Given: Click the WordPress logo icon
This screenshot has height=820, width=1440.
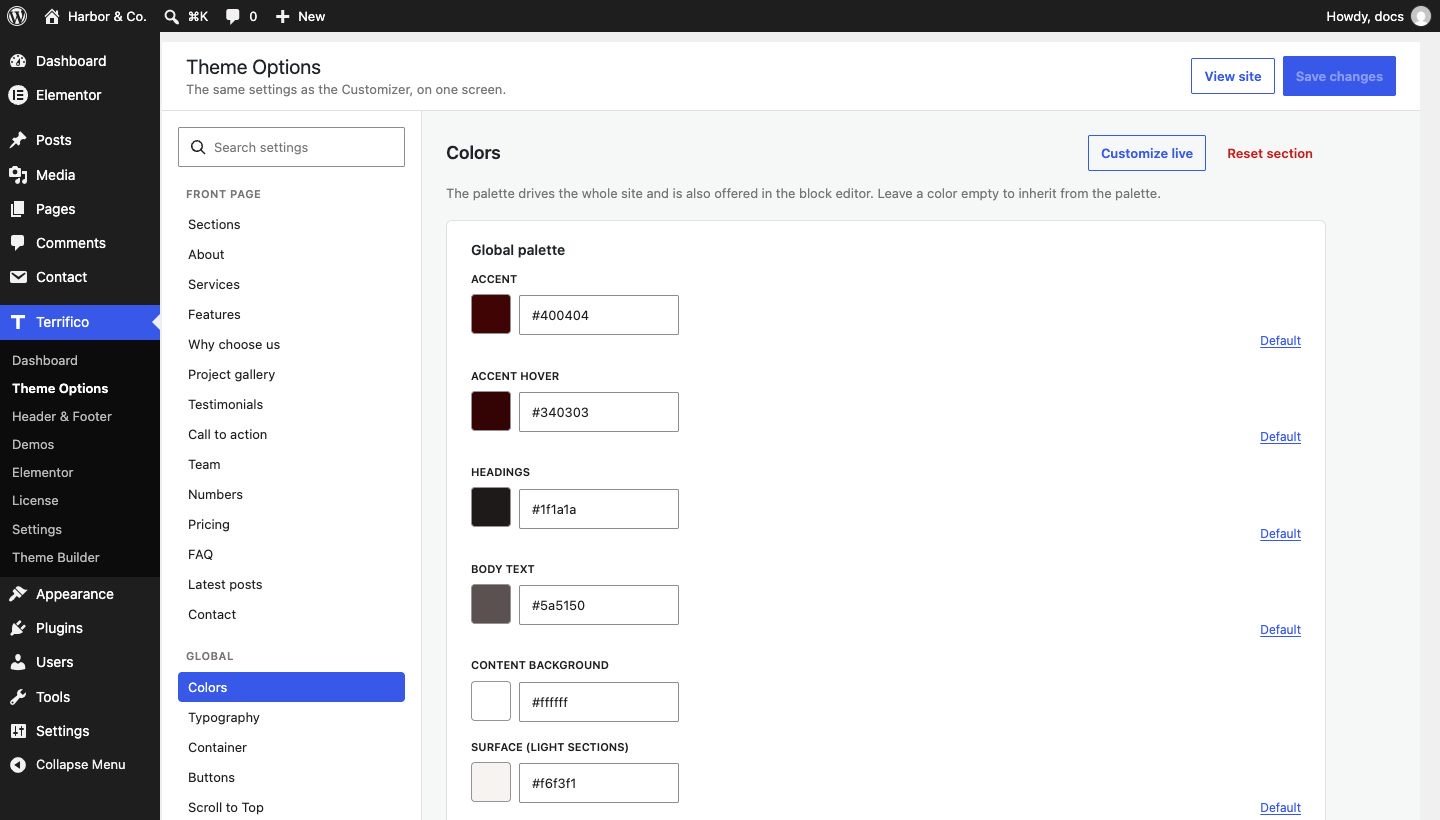Looking at the screenshot, I should (17, 16).
